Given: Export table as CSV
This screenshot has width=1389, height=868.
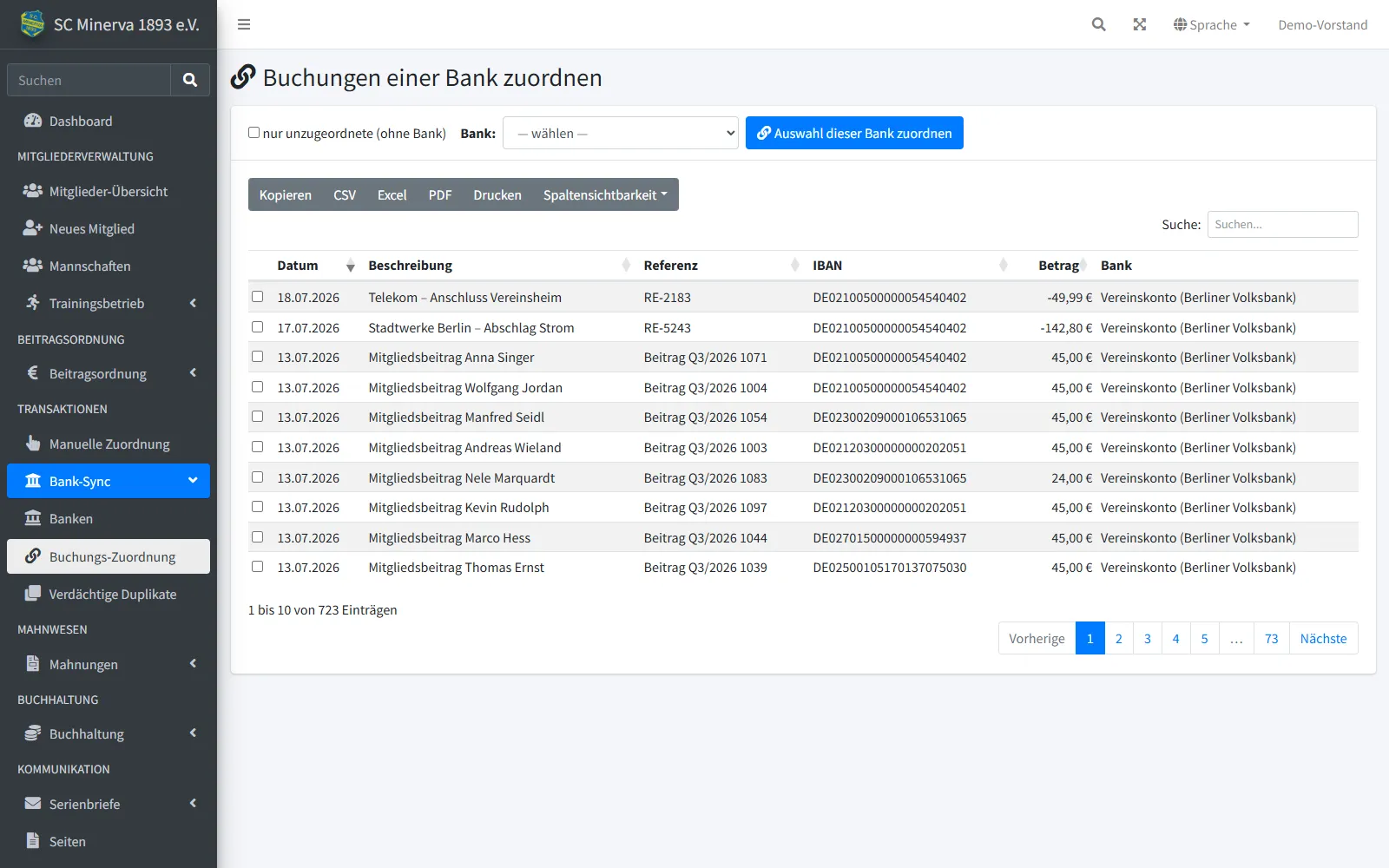Looking at the screenshot, I should (x=345, y=194).
